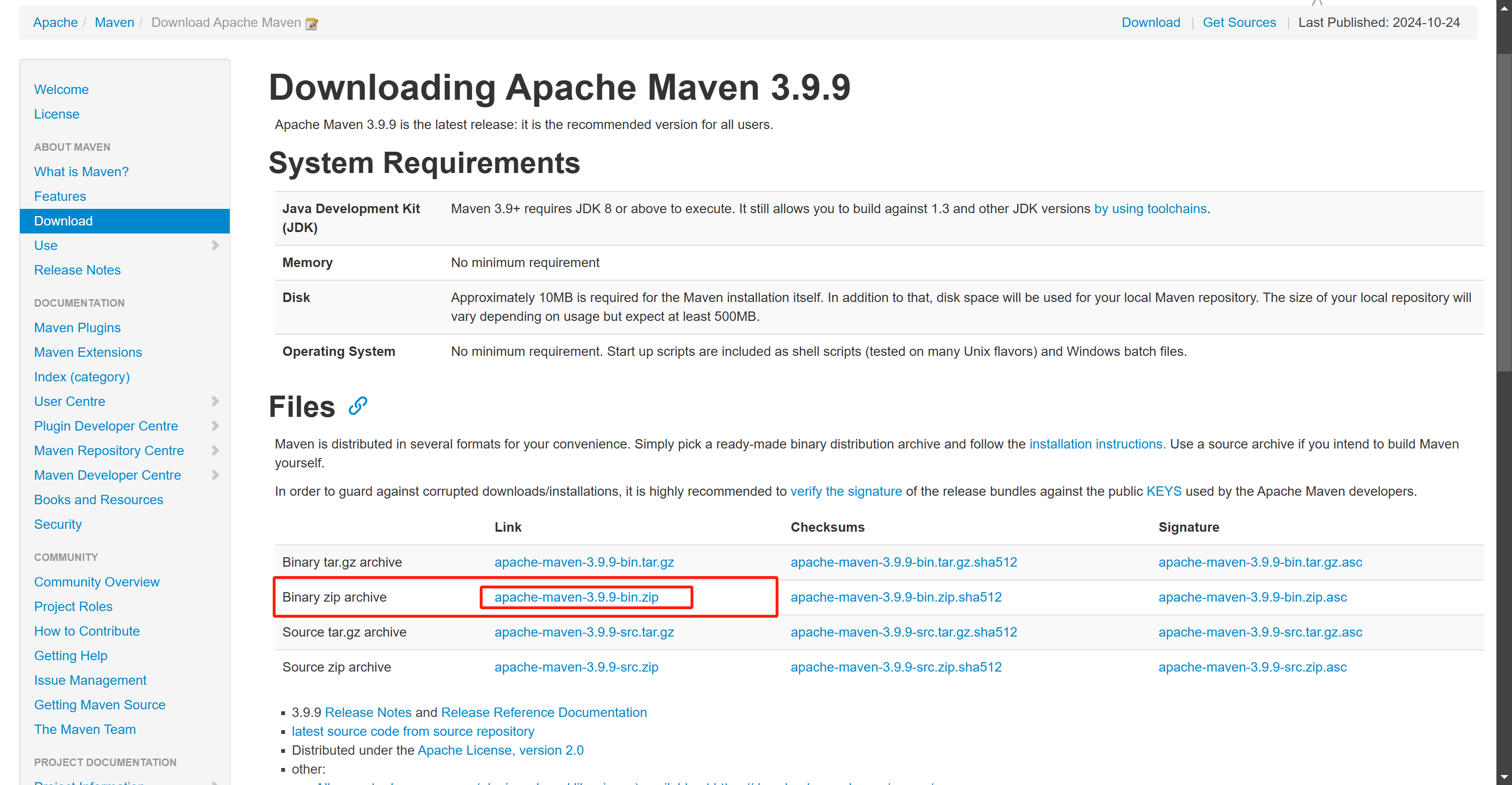This screenshot has height=785, width=1512.
Task: Click the edit page icon in breadcrumb
Action: point(311,24)
